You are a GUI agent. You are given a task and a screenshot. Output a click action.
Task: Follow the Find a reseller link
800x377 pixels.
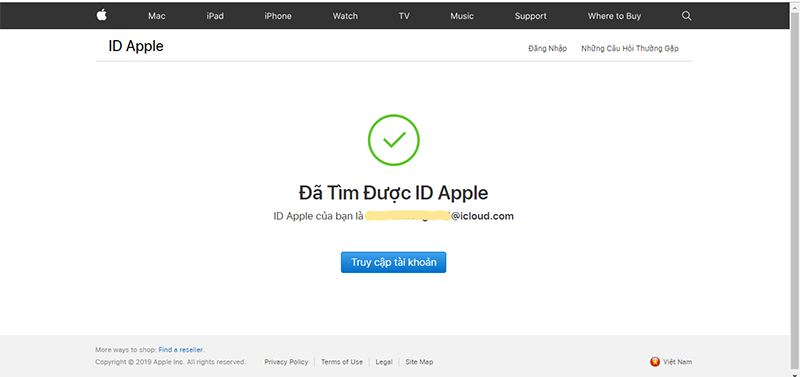[x=181, y=350]
